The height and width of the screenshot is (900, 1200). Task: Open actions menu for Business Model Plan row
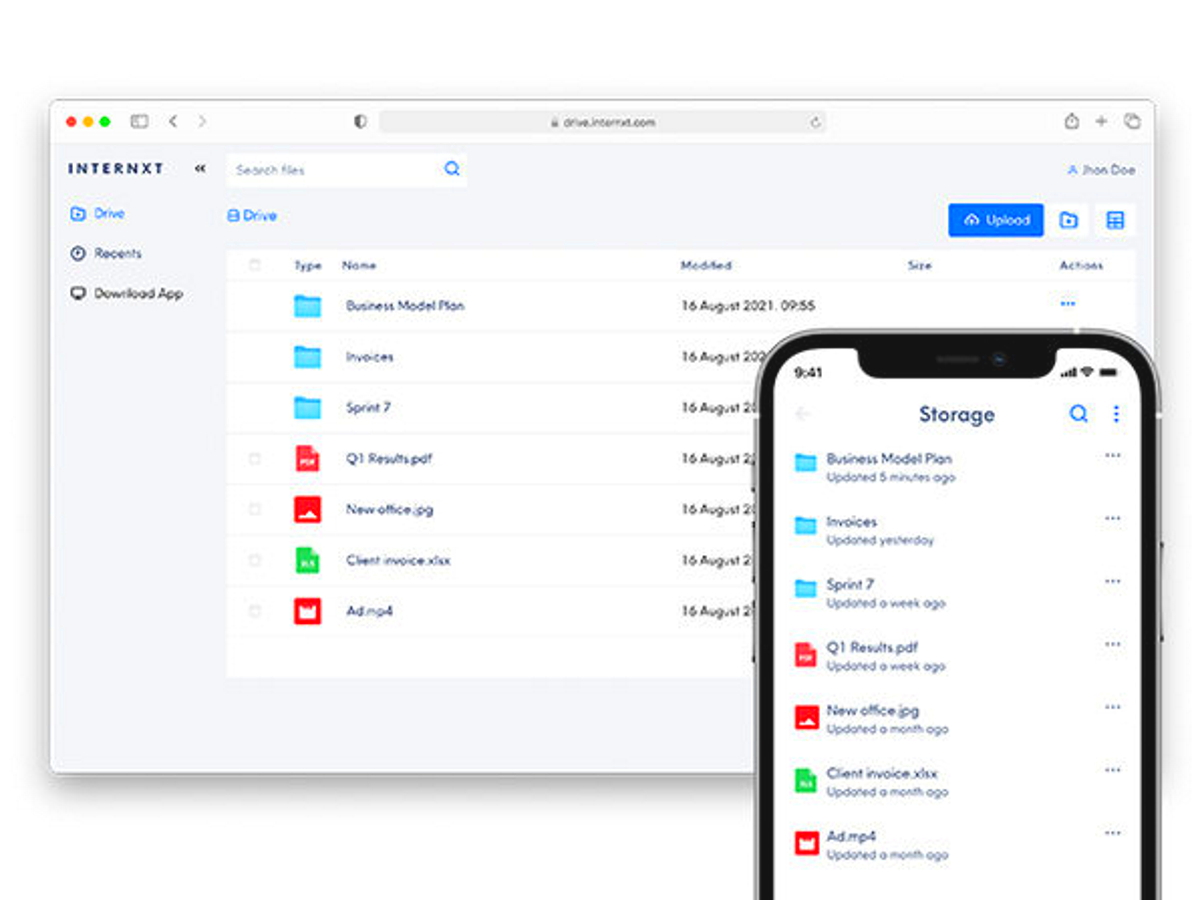pyautogui.click(x=1068, y=304)
